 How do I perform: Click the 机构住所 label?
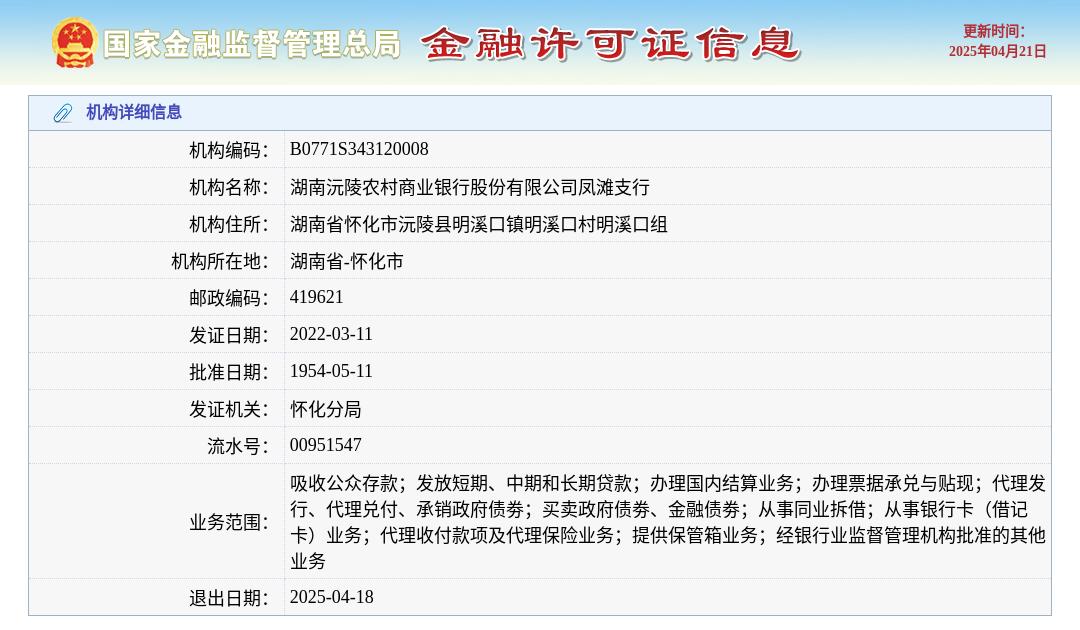[x=229, y=224]
